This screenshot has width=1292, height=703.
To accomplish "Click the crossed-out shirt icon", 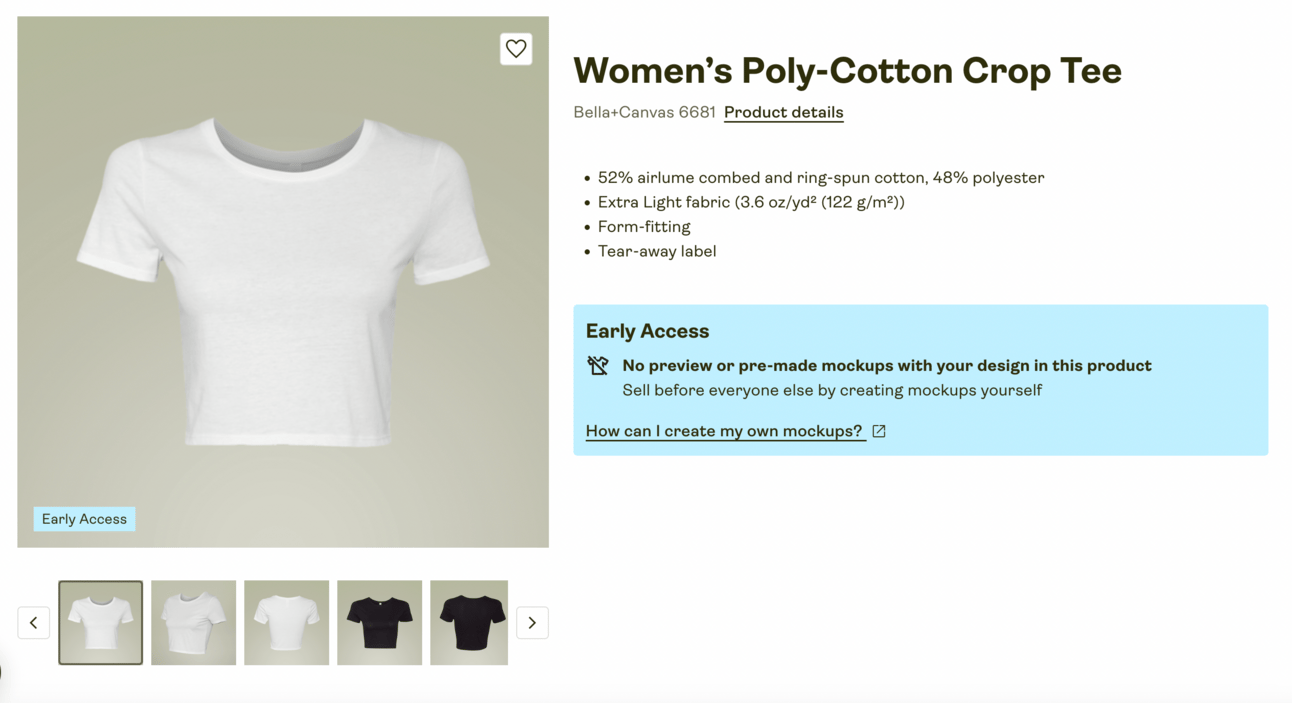I will [598, 366].
